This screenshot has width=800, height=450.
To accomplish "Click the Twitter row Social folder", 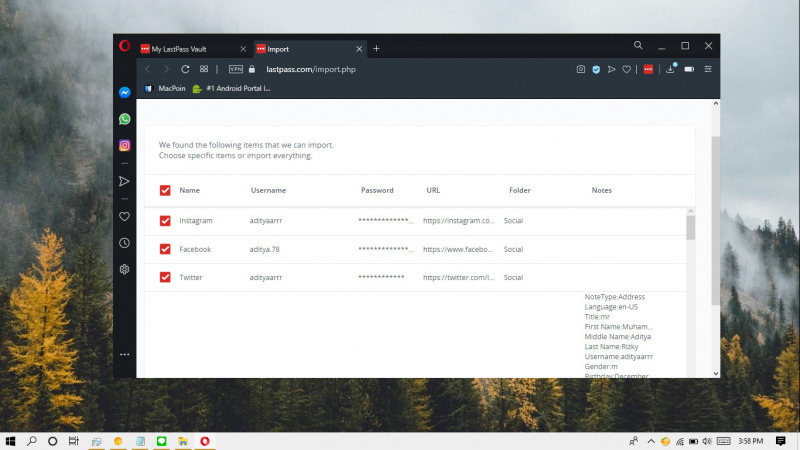I will click(513, 278).
